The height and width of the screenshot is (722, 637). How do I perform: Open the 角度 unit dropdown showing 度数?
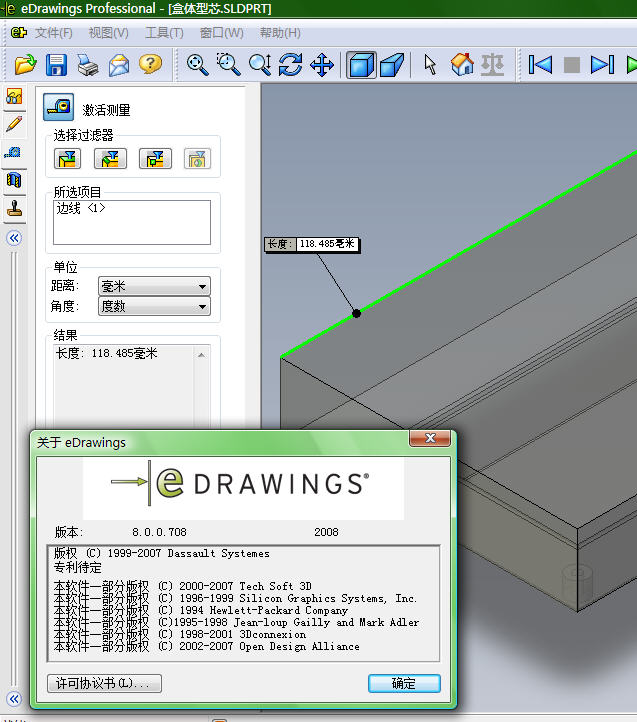pos(154,306)
